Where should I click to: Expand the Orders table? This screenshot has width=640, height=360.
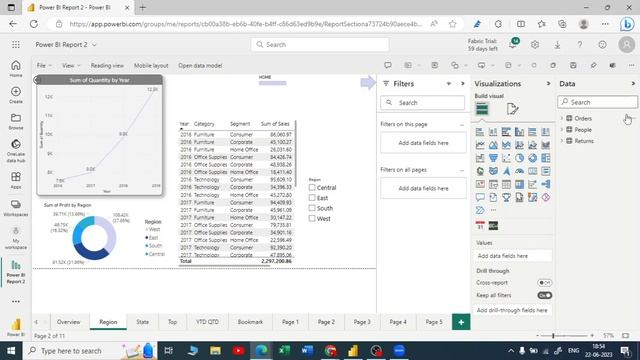coord(562,118)
